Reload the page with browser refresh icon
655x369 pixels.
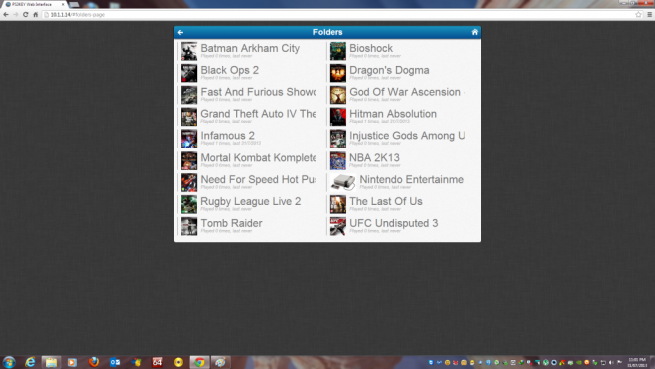point(25,15)
